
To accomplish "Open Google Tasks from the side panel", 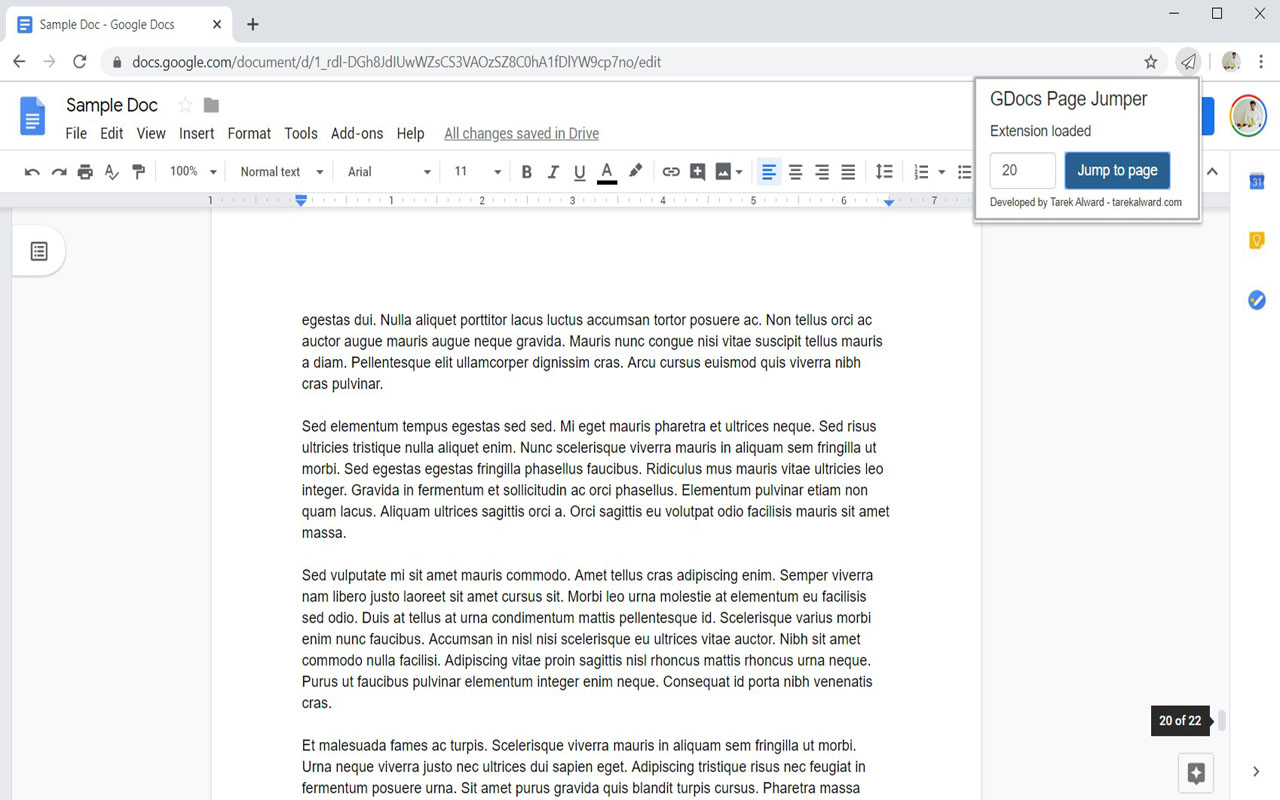I will (x=1257, y=299).
